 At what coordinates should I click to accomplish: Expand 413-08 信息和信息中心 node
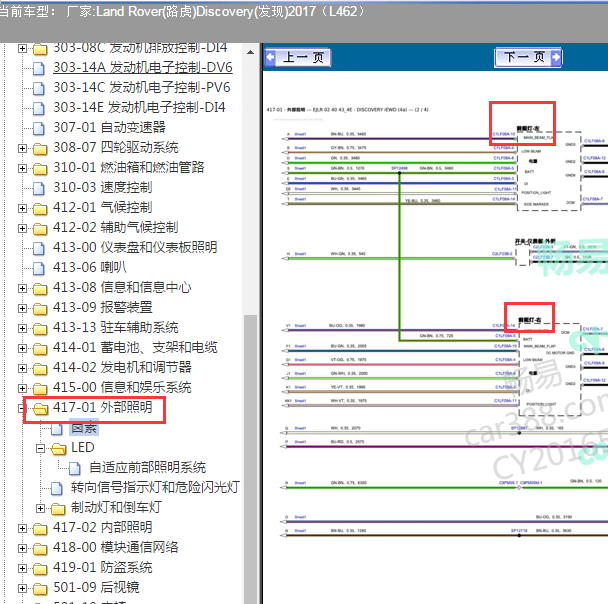pos(22,288)
